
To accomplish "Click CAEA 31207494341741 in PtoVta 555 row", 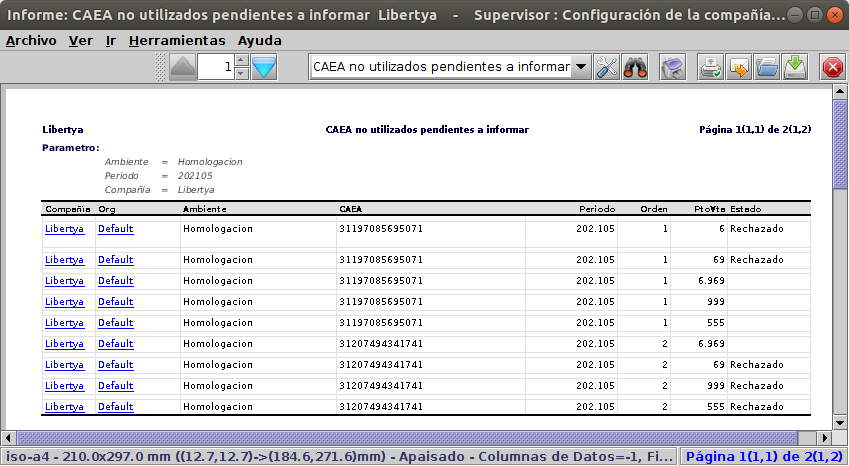I will (381, 407).
